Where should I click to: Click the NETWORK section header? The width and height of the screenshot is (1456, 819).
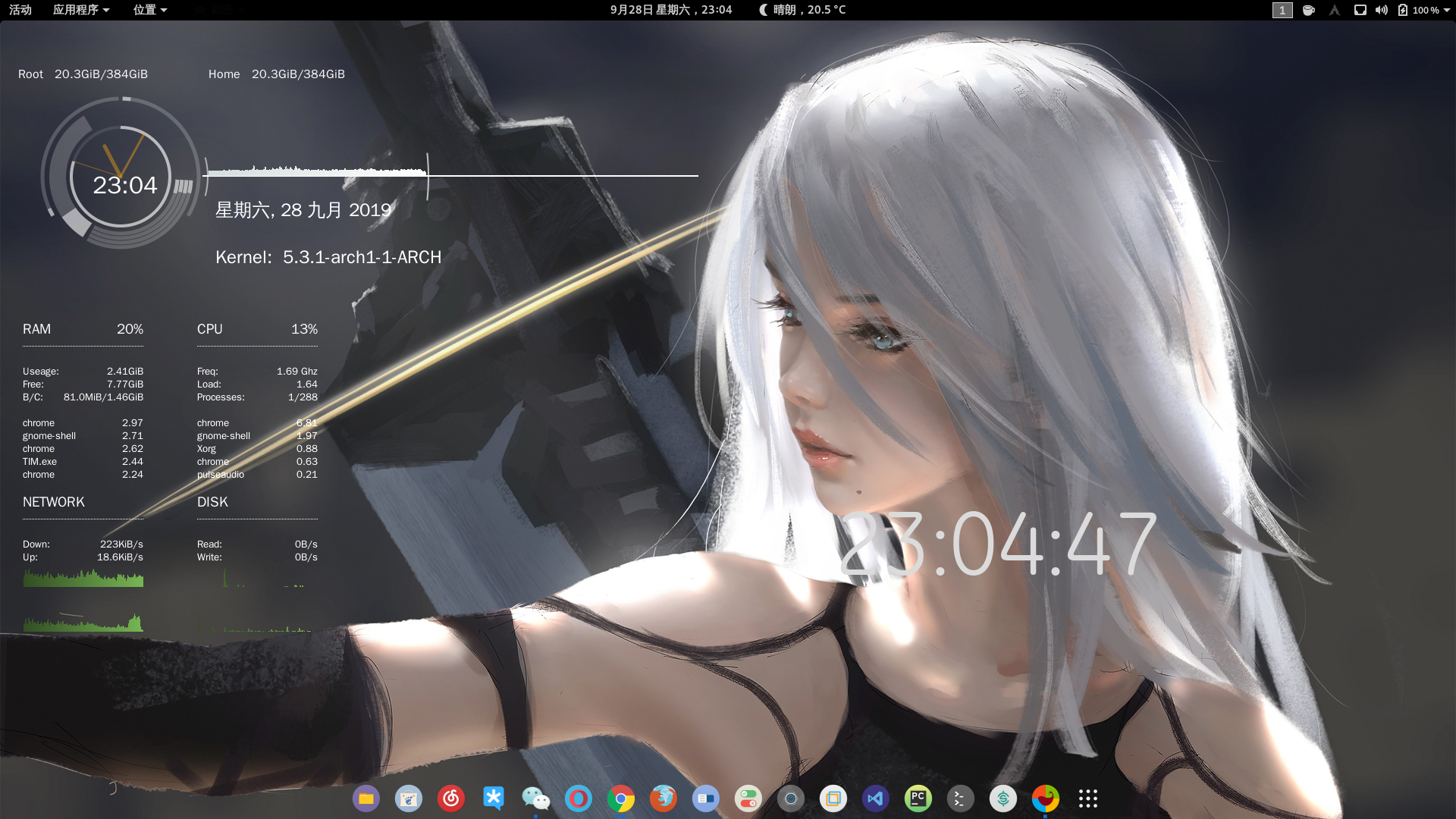tap(54, 502)
